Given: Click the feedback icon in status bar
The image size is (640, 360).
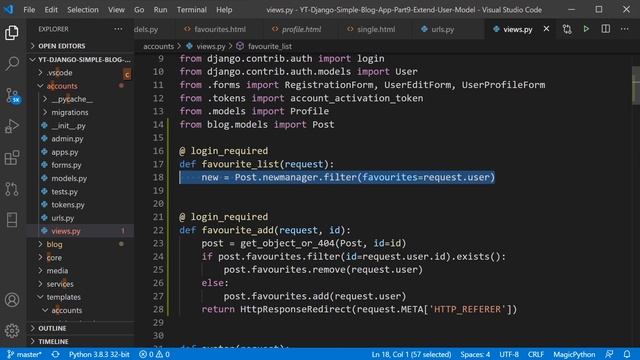Looking at the screenshot, I should (609, 354).
